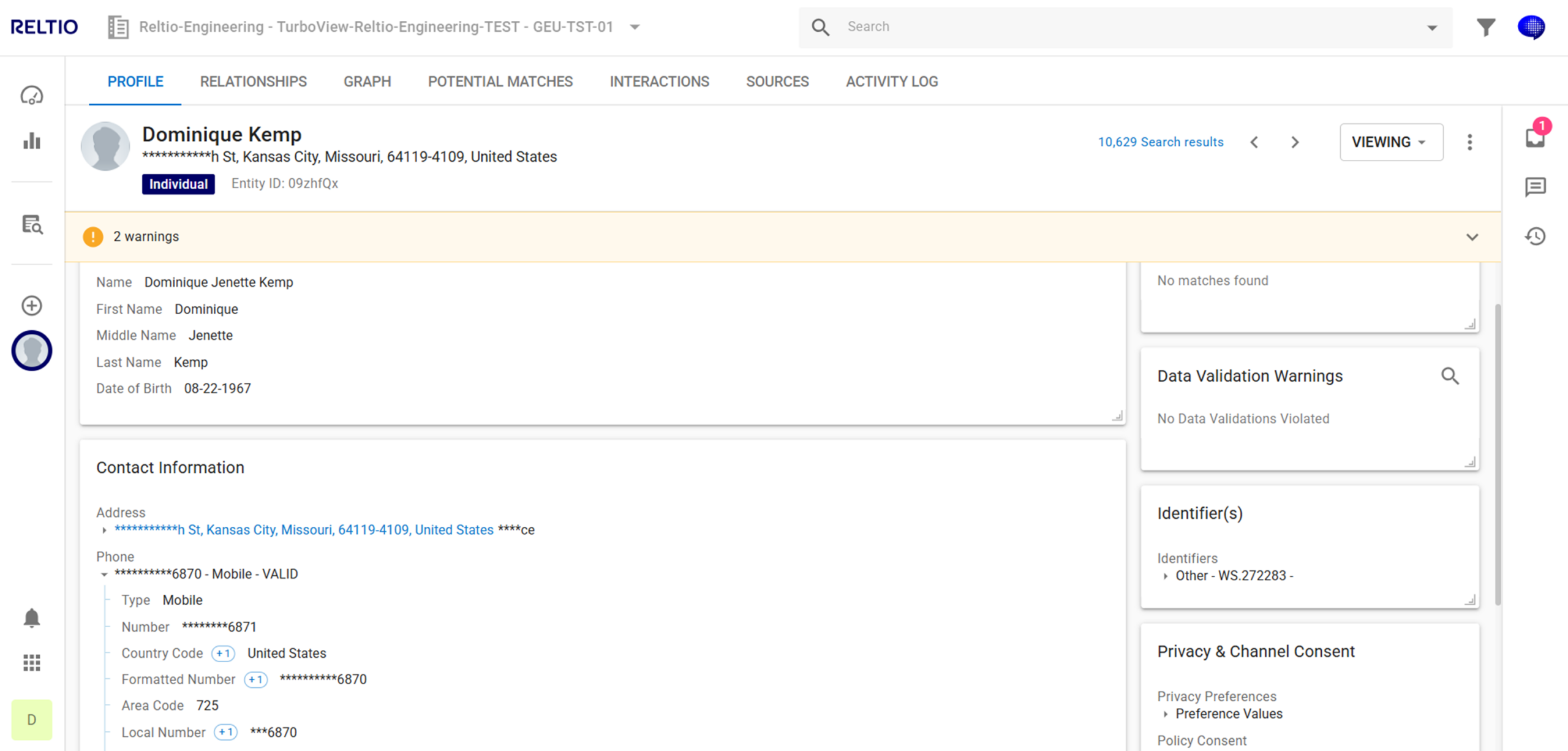
Task: Open the bar chart analytics icon
Action: (x=32, y=141)
